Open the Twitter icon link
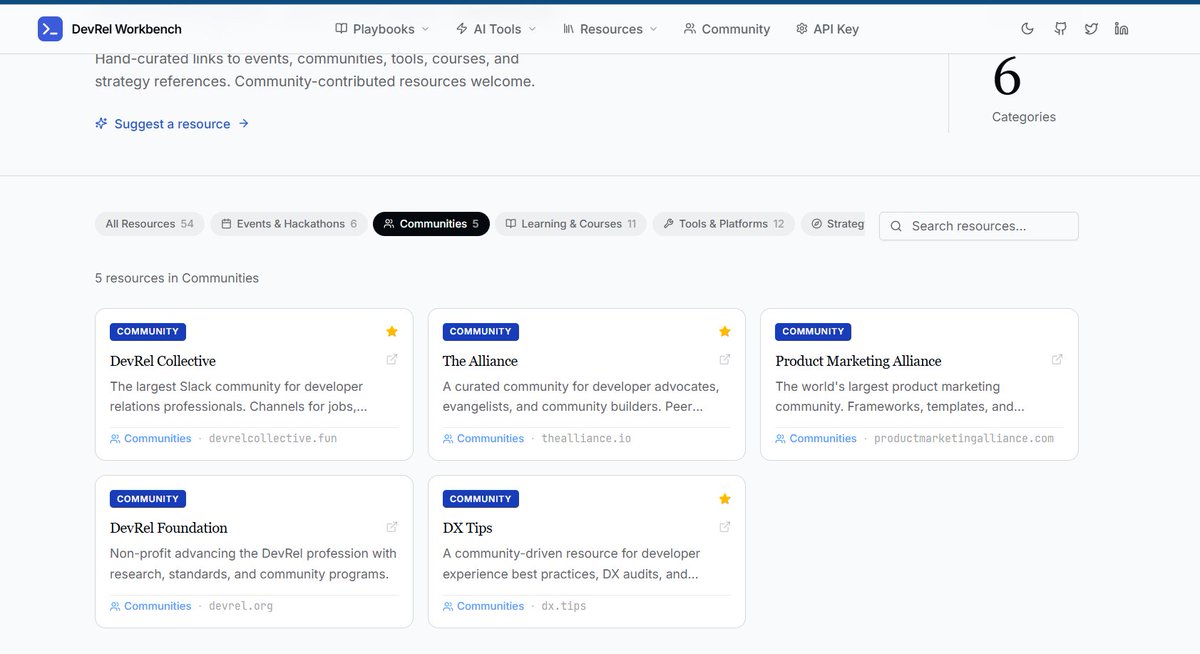This screenshot has width=1200, height=654. pos(1091,29)
